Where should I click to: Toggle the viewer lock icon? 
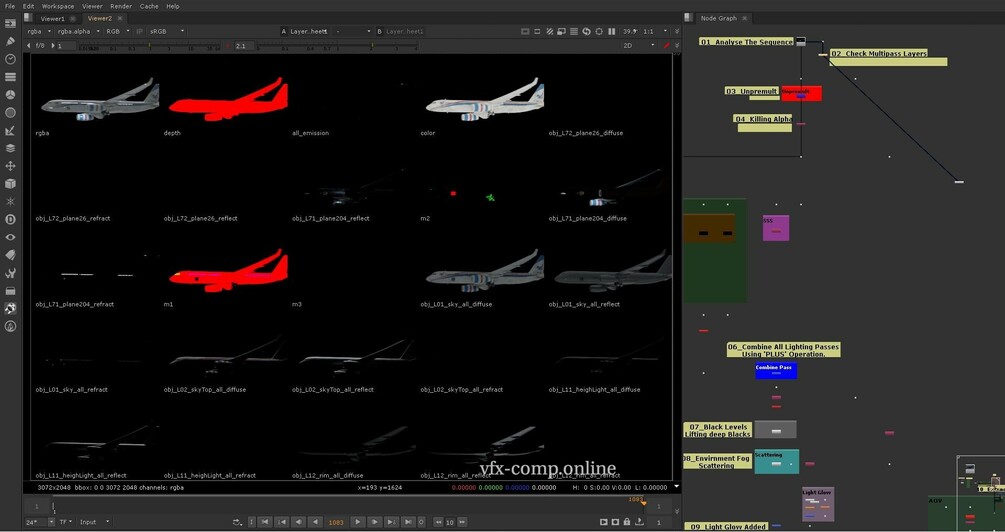(x=627, y=522)
